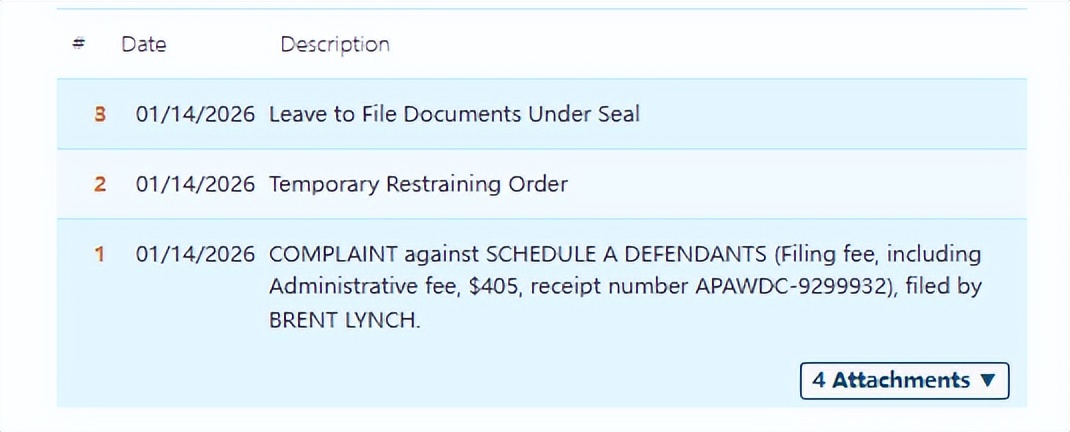Open docket entry number 3
1070x432 pixels.
coord(99,114)
